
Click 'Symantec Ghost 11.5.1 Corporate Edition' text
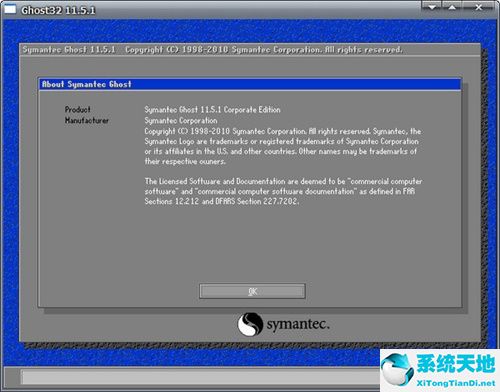click(212, 110)
